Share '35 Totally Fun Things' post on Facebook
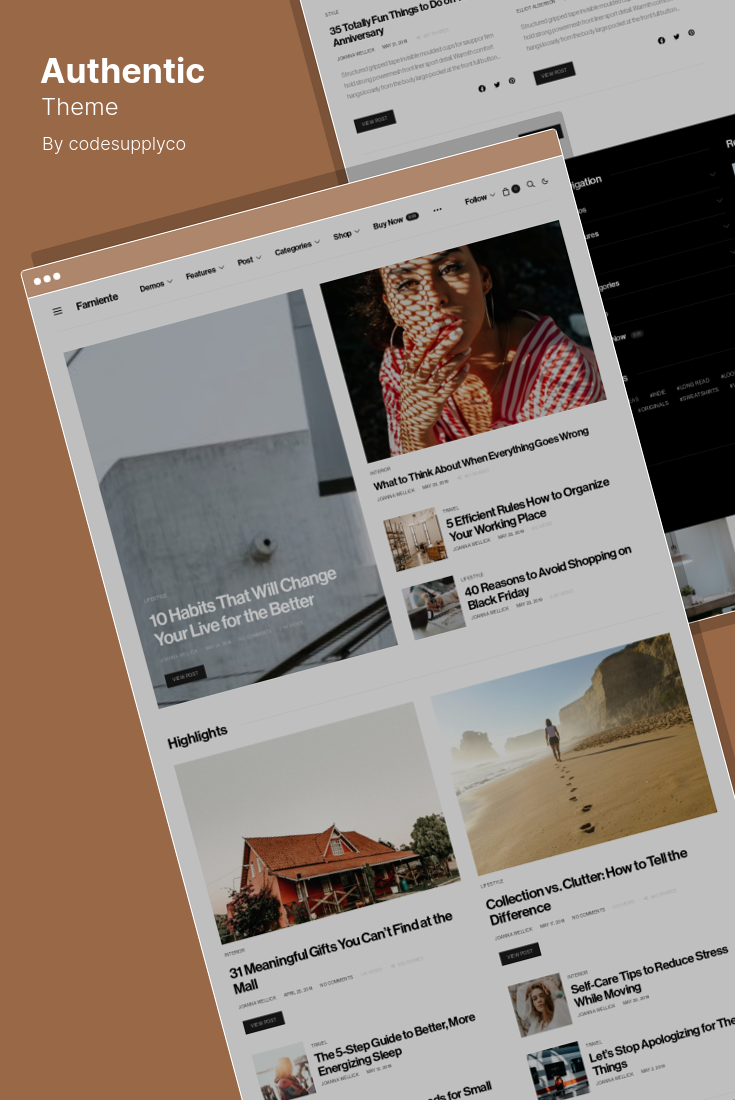 (x=482, y=88)
